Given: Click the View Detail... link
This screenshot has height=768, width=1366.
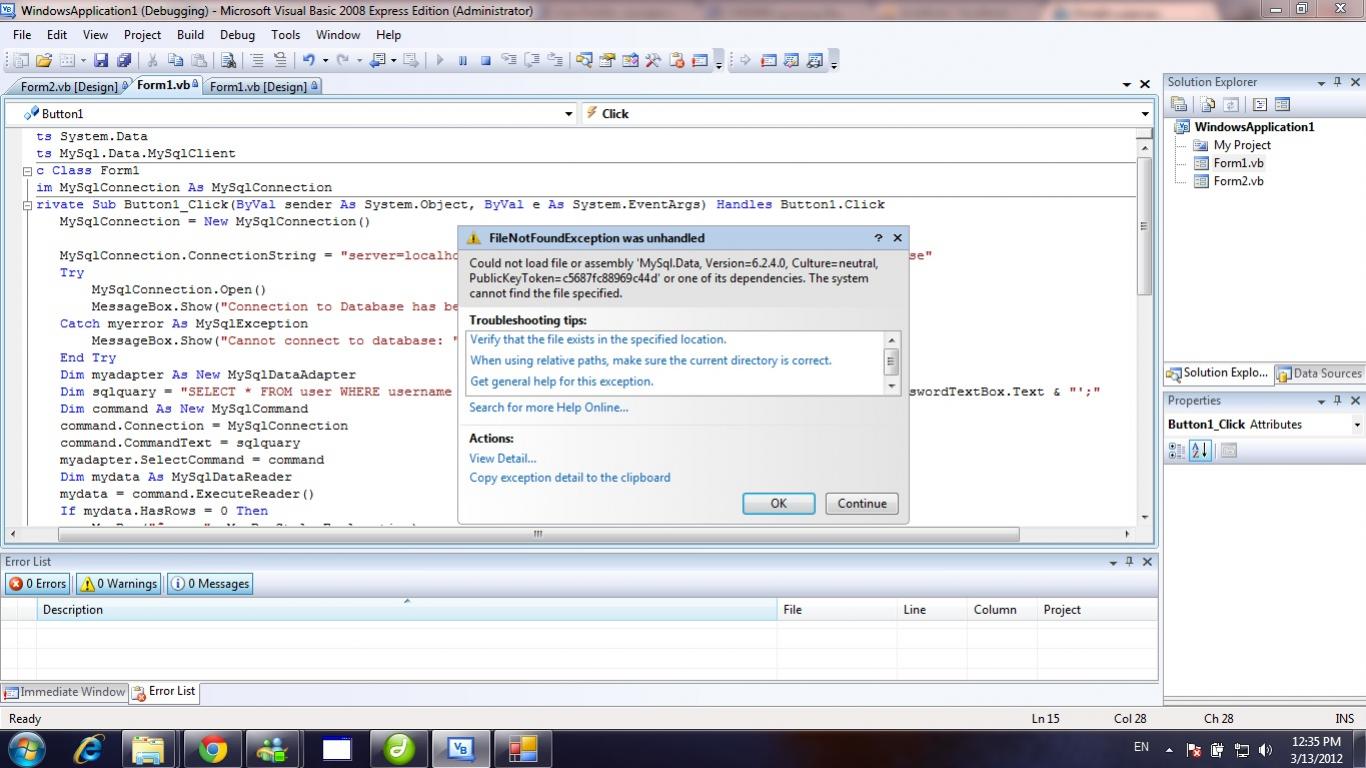Looking at the screenshot, I should [x=503, y=458].
